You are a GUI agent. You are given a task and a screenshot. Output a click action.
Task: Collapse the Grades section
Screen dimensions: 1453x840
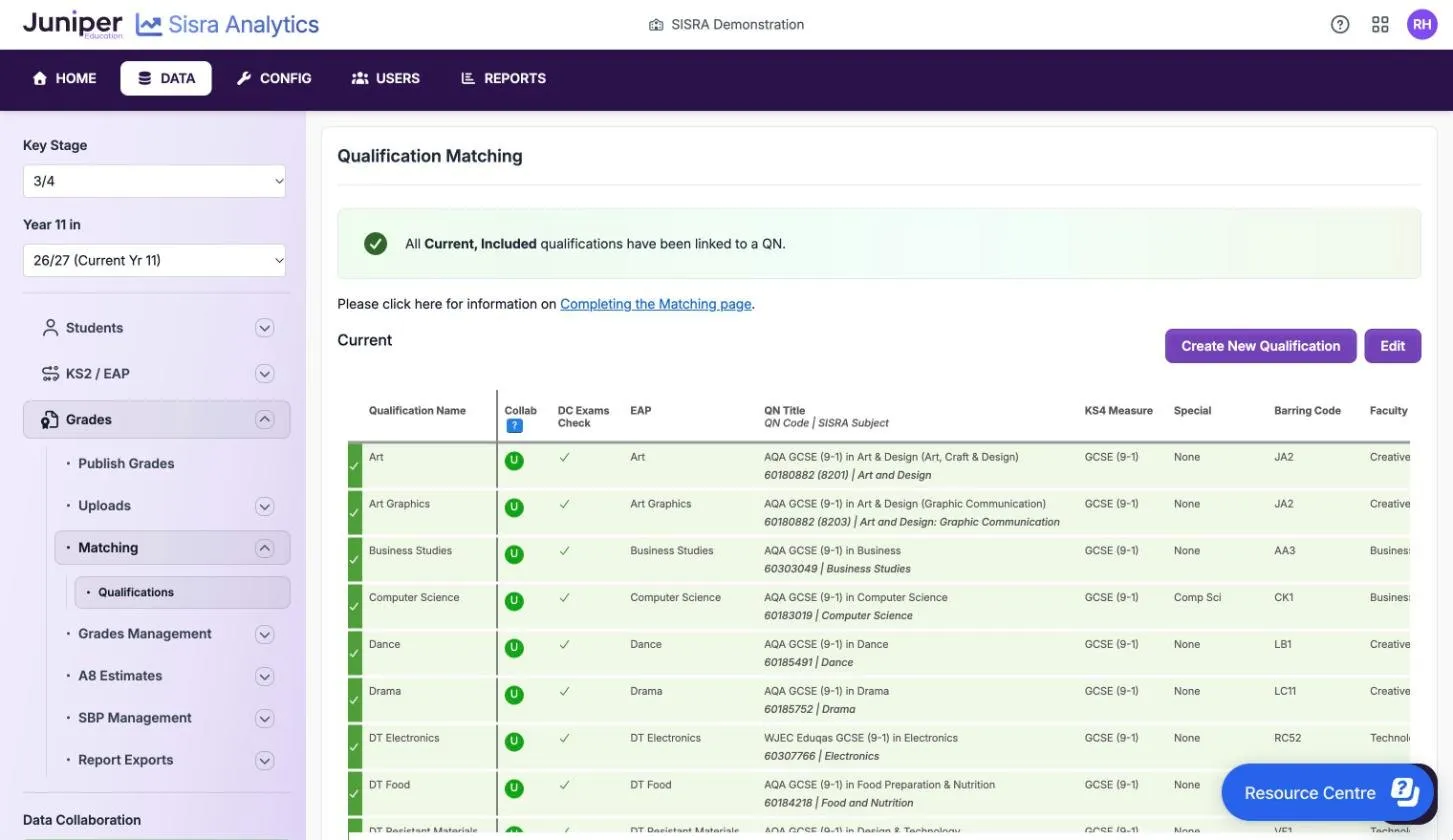point(264,420)
